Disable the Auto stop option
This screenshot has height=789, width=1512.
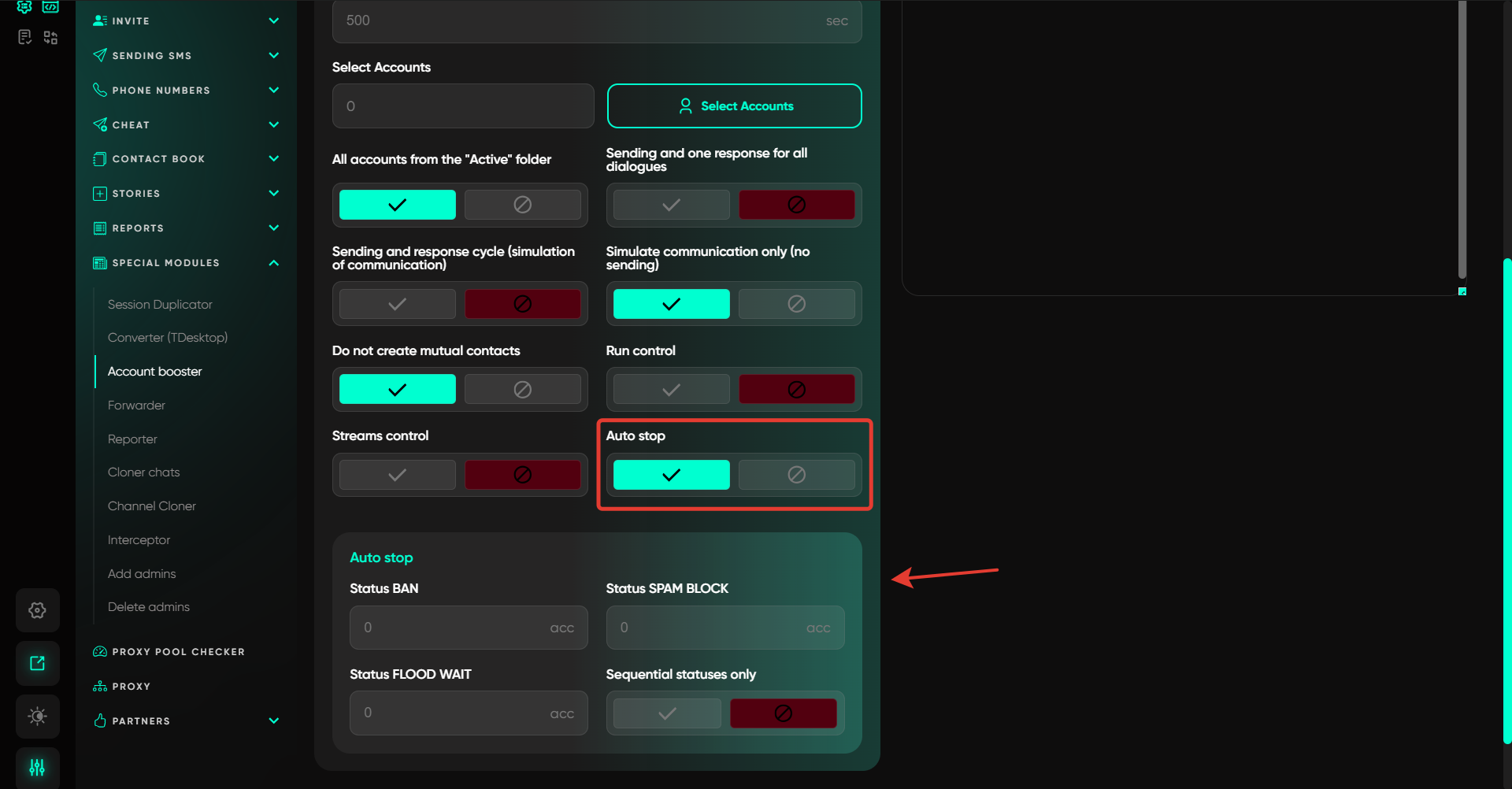pos(796,475)
